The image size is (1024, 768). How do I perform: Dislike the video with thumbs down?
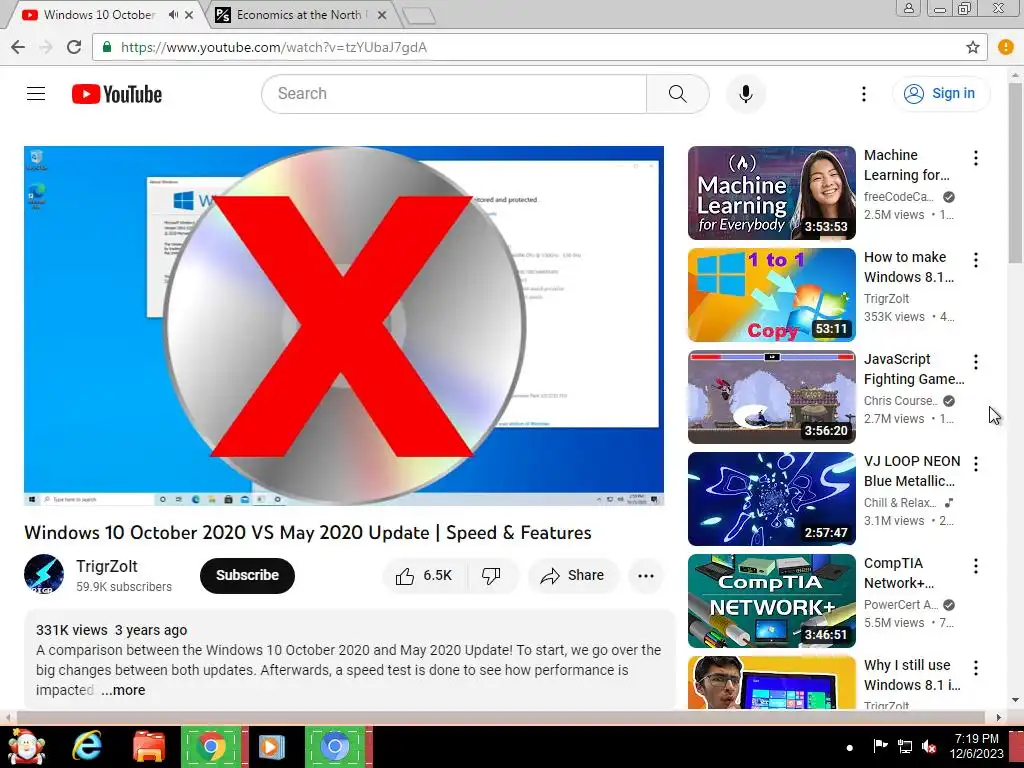(491, 575)
